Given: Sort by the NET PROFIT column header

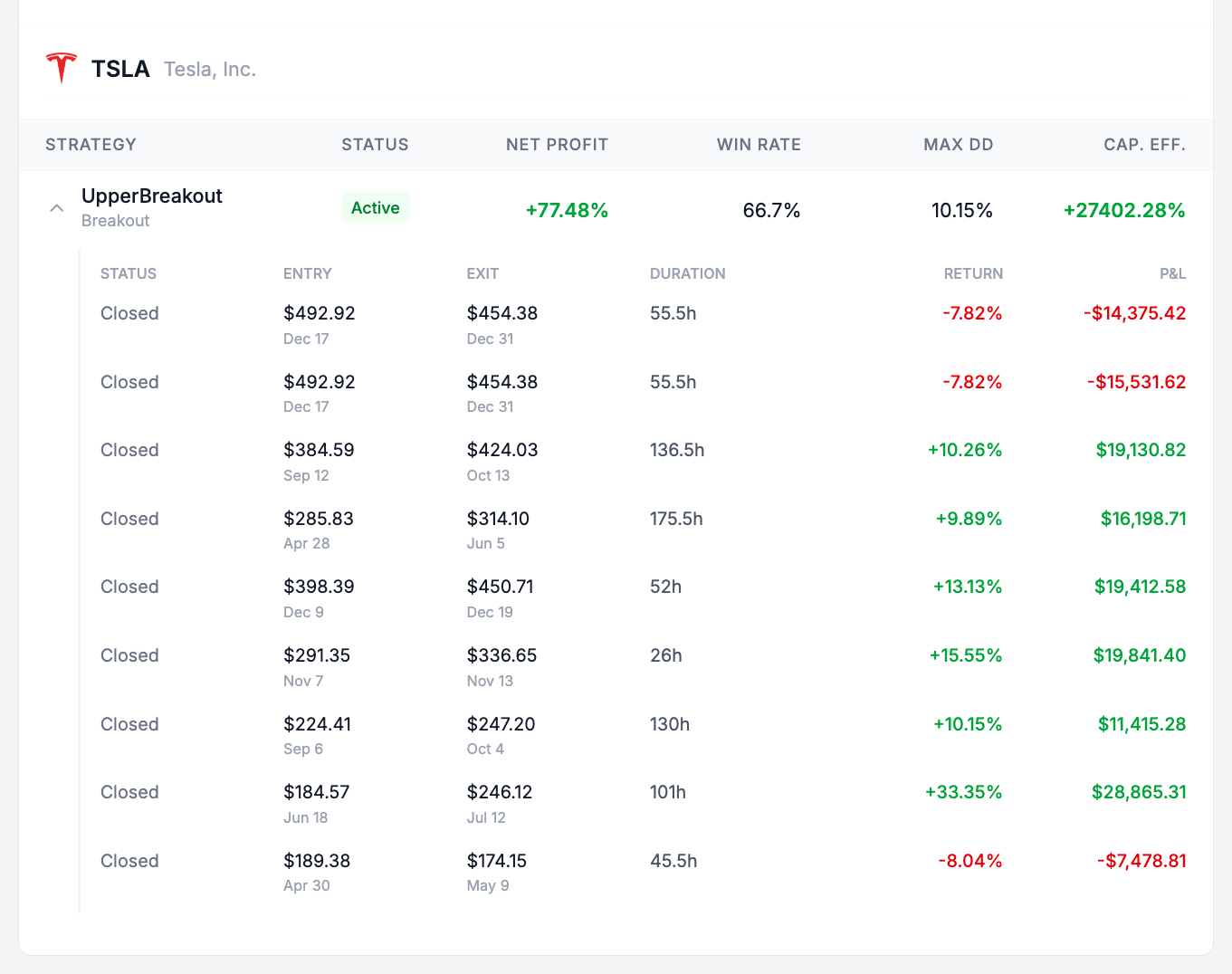Looking at the screenshot, I should (557, 144).
